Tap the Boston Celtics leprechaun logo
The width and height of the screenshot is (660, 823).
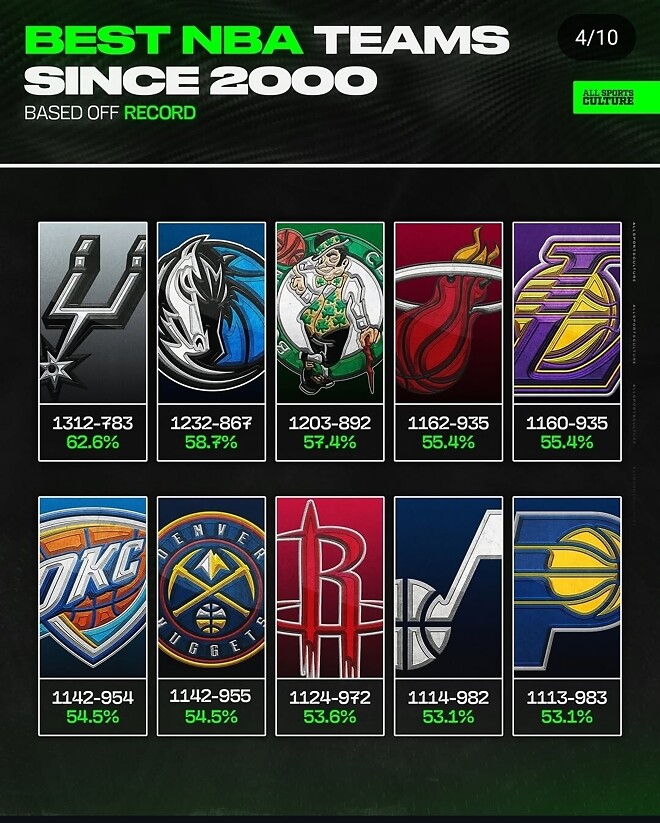(x=330, y=313)
